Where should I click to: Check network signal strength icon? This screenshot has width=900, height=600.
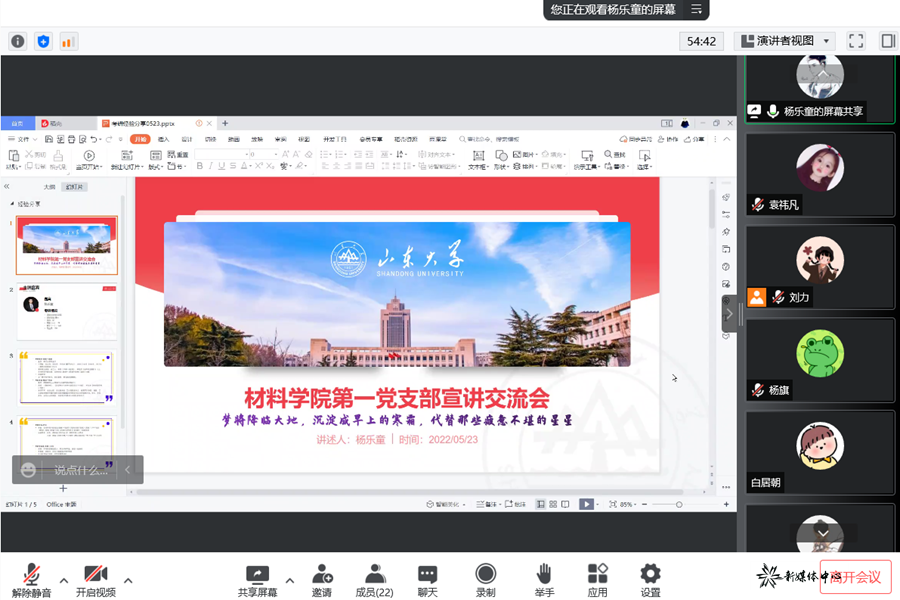(69, 41)
